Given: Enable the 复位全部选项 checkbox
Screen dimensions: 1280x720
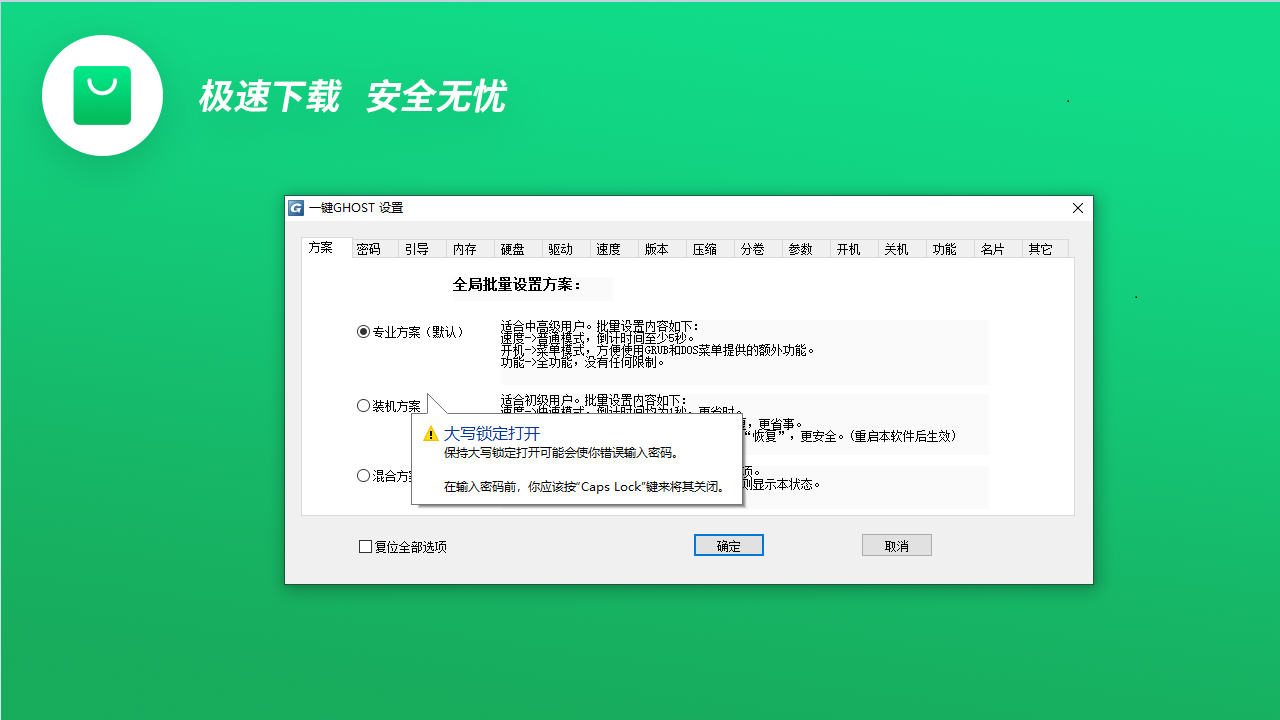Looking at the screenshot, I should click(x=365, y=546).
